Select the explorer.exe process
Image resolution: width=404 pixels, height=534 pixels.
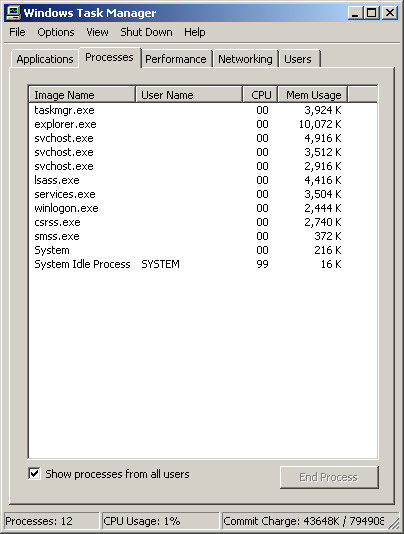(203, 124)
